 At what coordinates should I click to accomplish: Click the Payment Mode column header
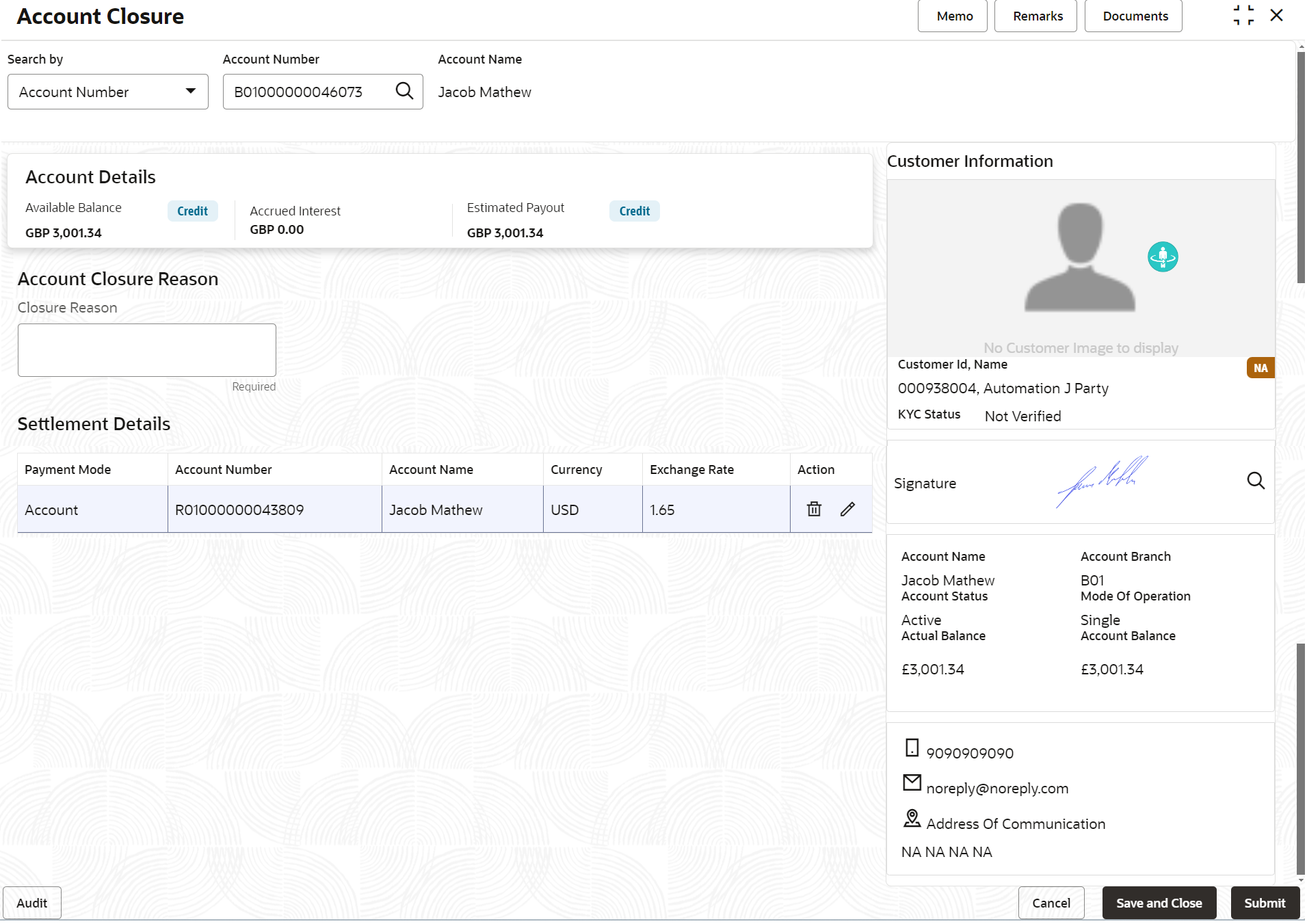coord(92,469)
